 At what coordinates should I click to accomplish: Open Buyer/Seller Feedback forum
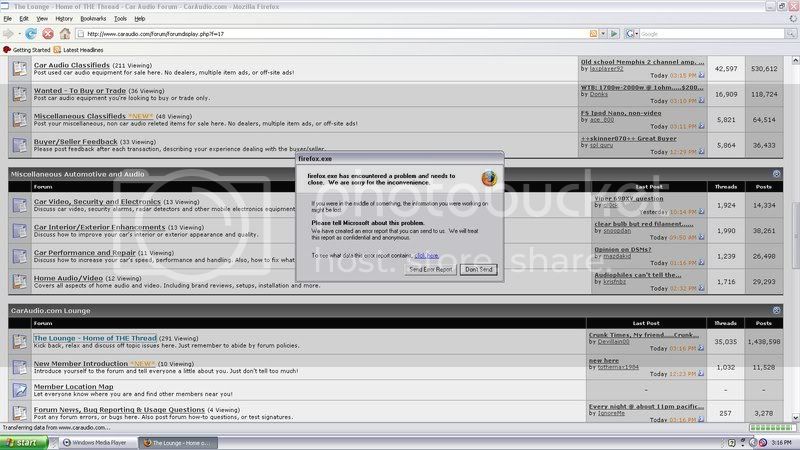[76, 142]
